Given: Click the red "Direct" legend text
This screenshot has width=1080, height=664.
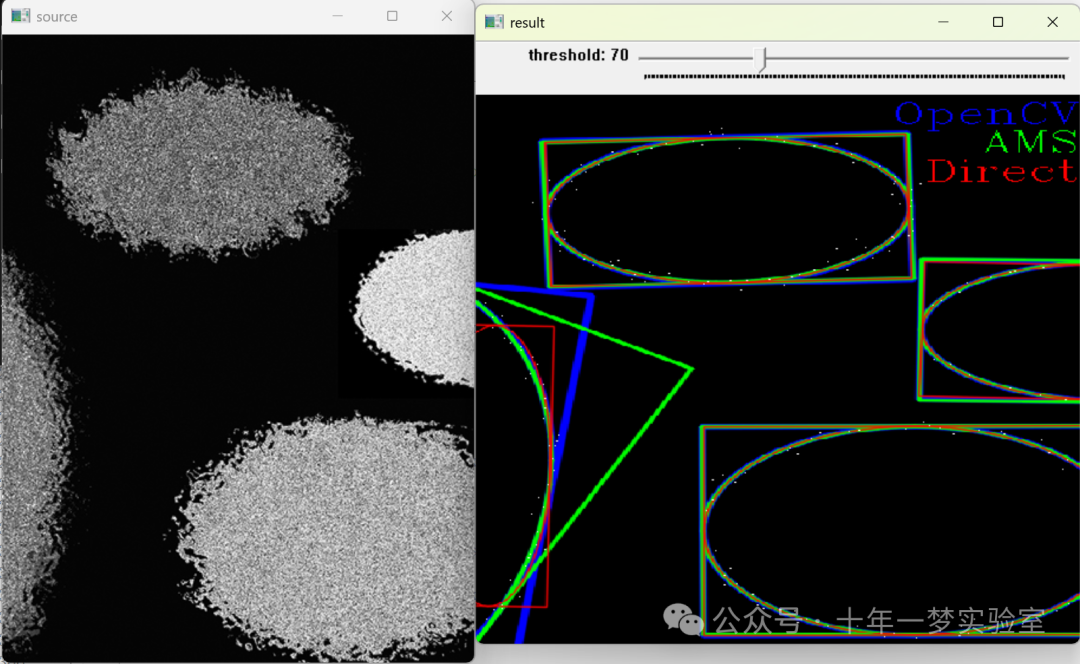Looking at the screenshot, I should point(1002,172).
